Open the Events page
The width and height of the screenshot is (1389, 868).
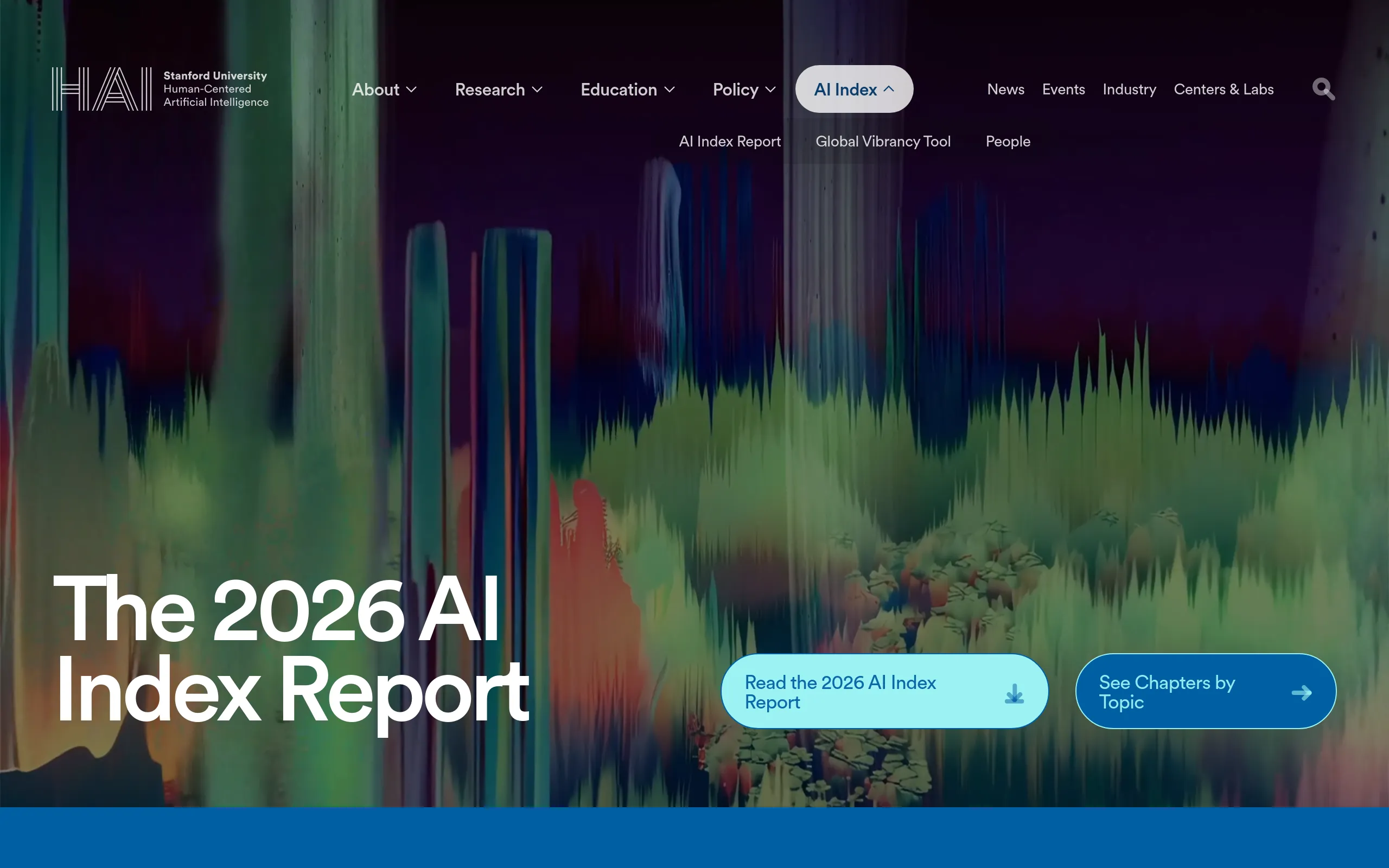point(1063,89)
